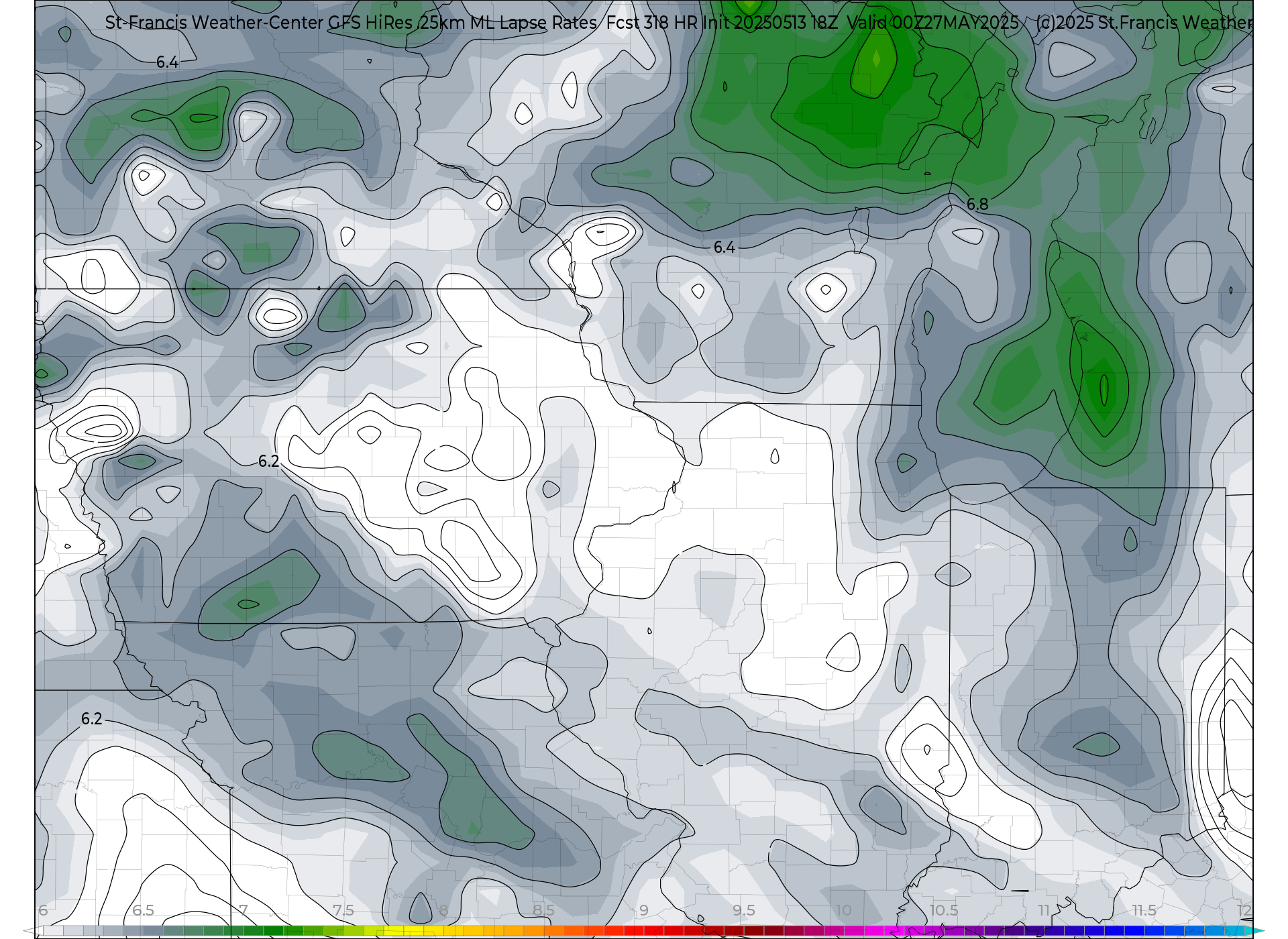Image resolution: width=1288 pixels, height=939 pixels.
Task: Click the 6 label on the color scale
Action: coord(43,910)
